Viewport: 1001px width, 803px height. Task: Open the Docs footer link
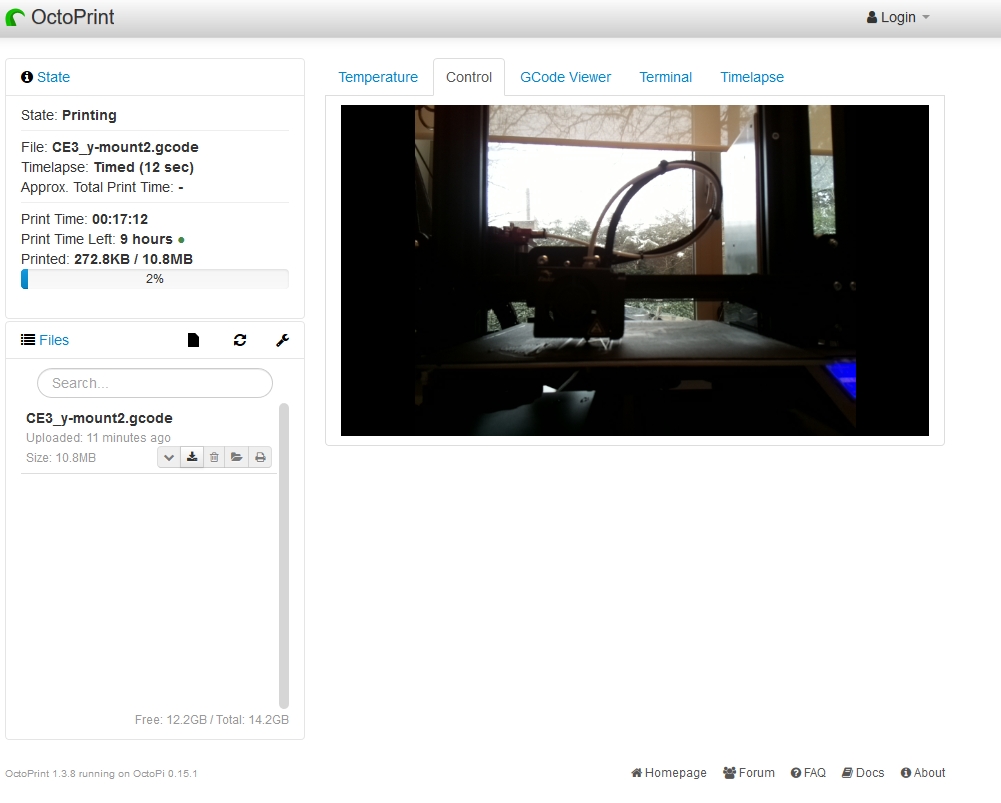862,772
